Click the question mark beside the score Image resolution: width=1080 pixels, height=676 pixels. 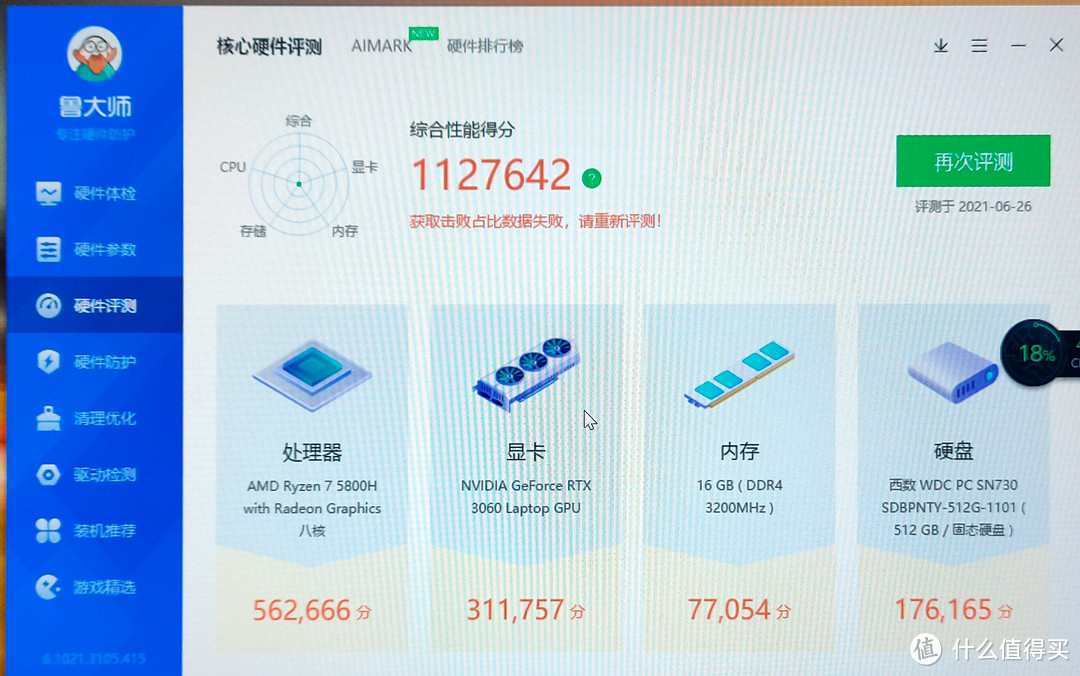coord(593,179)
